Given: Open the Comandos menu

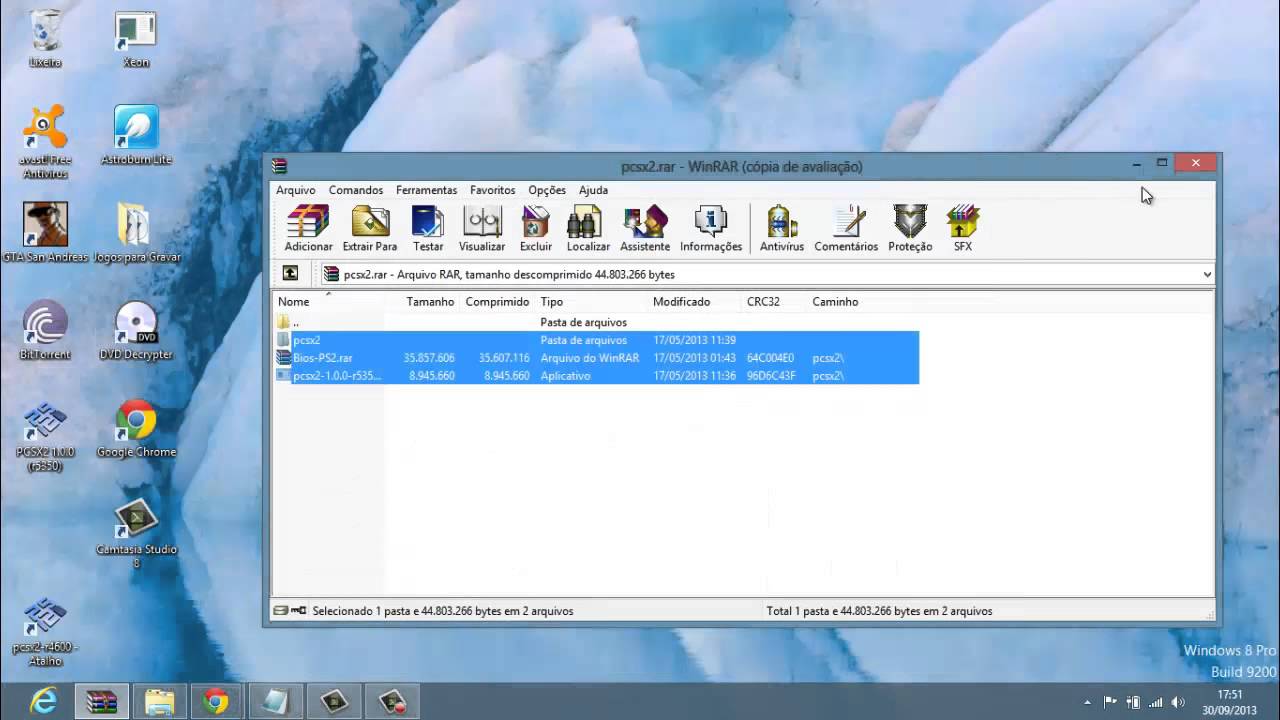Looking at the screenshot, I should point(356,190).
